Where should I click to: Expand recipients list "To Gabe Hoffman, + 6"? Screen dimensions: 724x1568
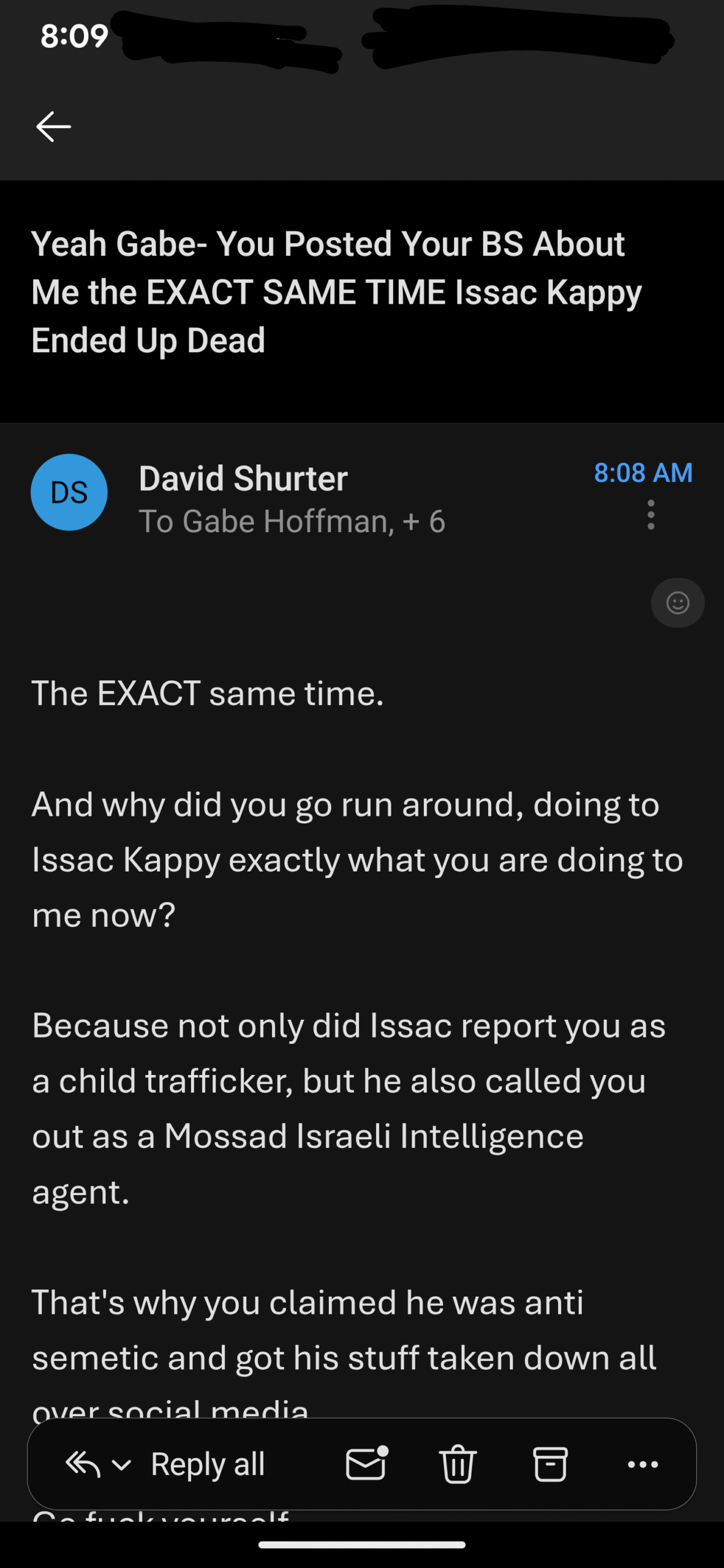(x=292, y=522)
